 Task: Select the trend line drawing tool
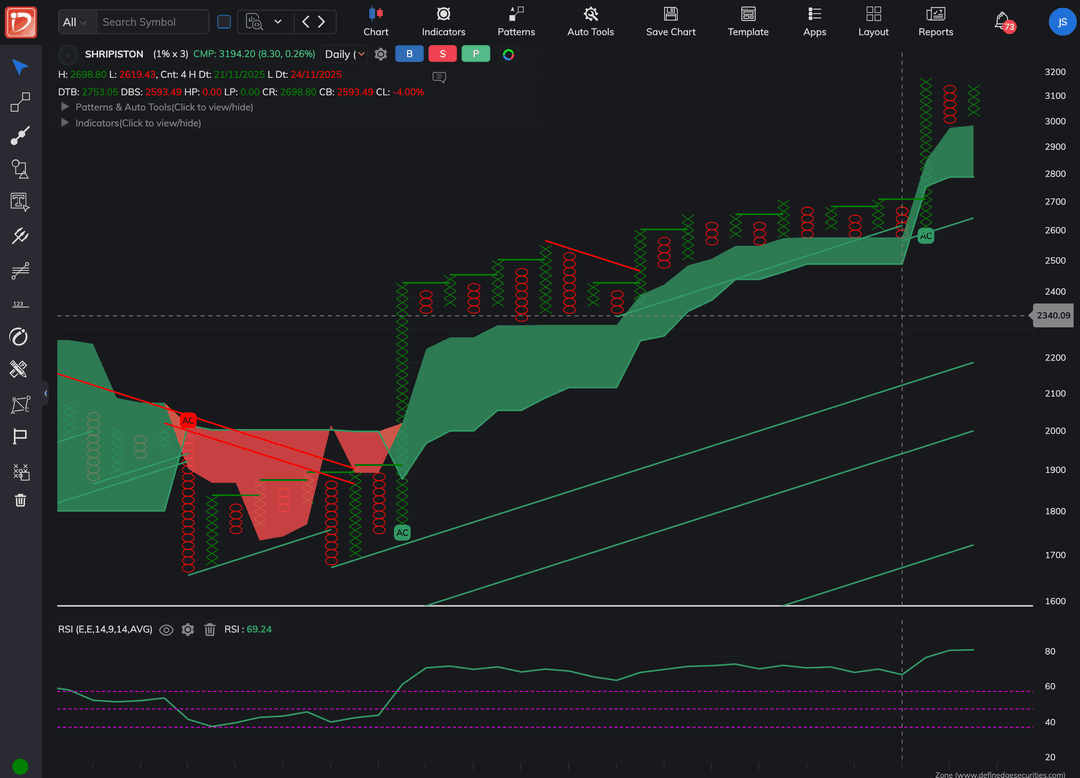click(x=20, y=135)
